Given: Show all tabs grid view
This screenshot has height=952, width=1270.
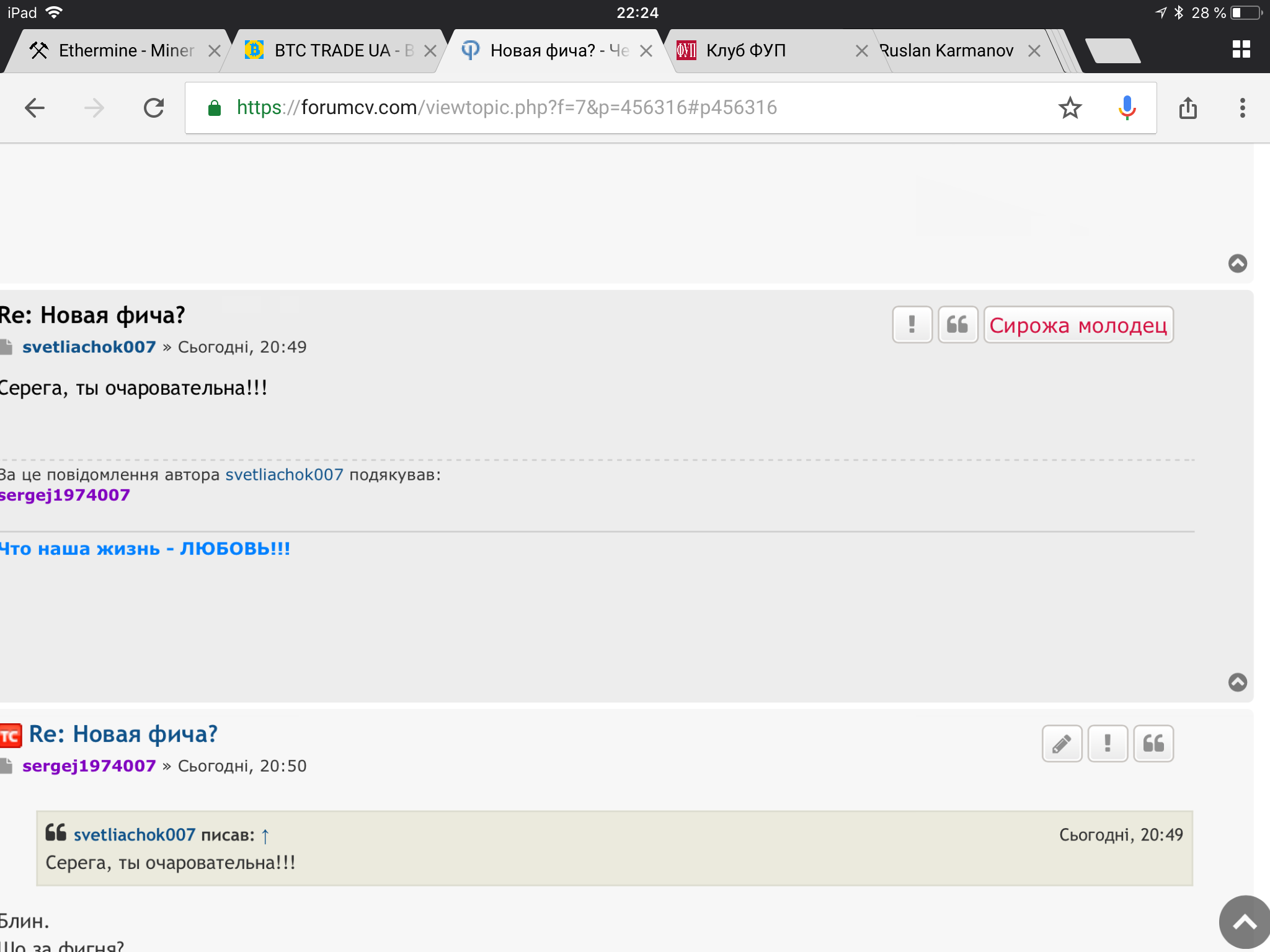Looking at the screenshot, I should [x=1241, y=50].
